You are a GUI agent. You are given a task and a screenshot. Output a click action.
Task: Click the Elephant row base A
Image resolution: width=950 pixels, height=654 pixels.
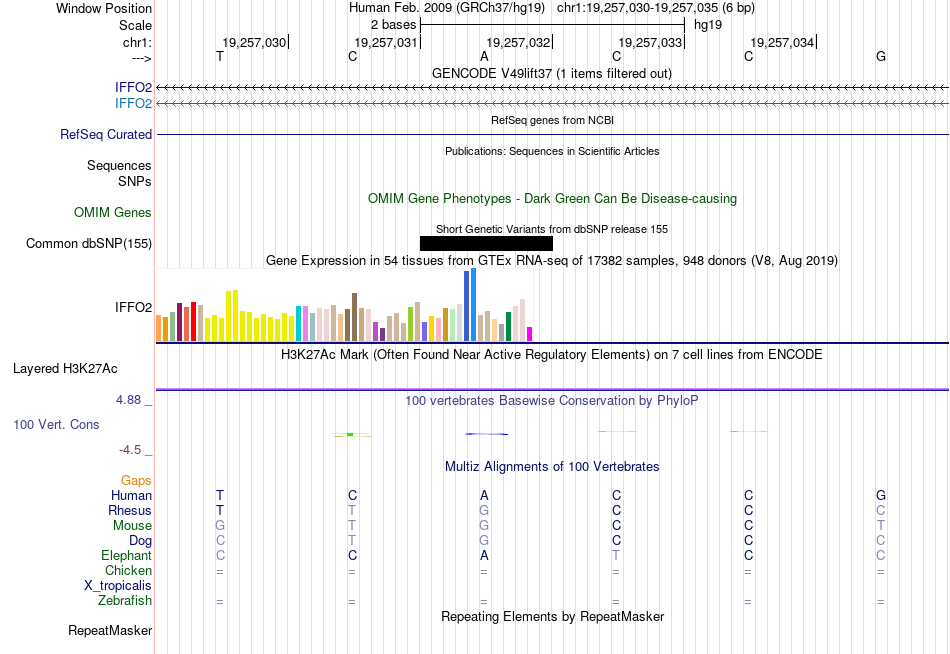click(x=484, y=556)
